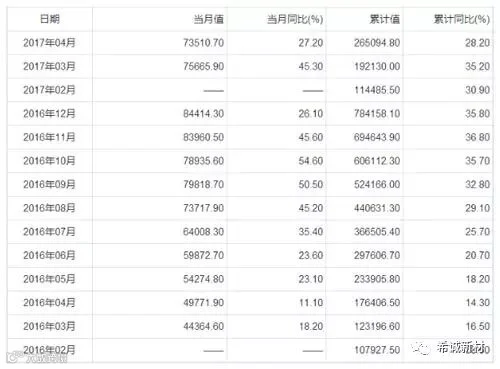The image size is (500, 369).
Task: Click cumulative growth 16.50 for 2016年03月
Action: point(478,326)
